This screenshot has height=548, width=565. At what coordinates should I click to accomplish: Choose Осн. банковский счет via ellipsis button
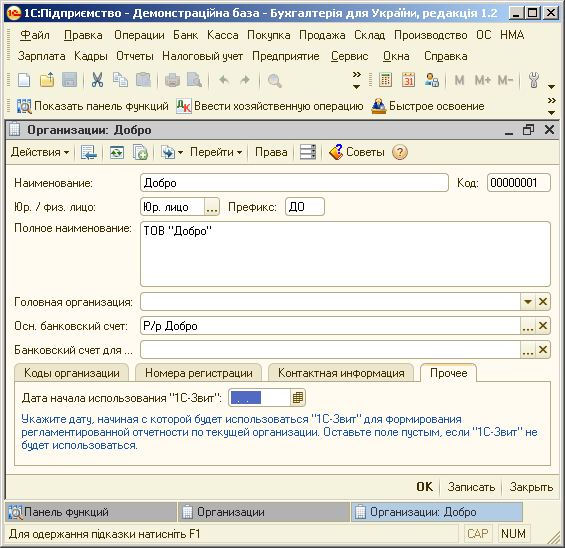click(528, 326)
